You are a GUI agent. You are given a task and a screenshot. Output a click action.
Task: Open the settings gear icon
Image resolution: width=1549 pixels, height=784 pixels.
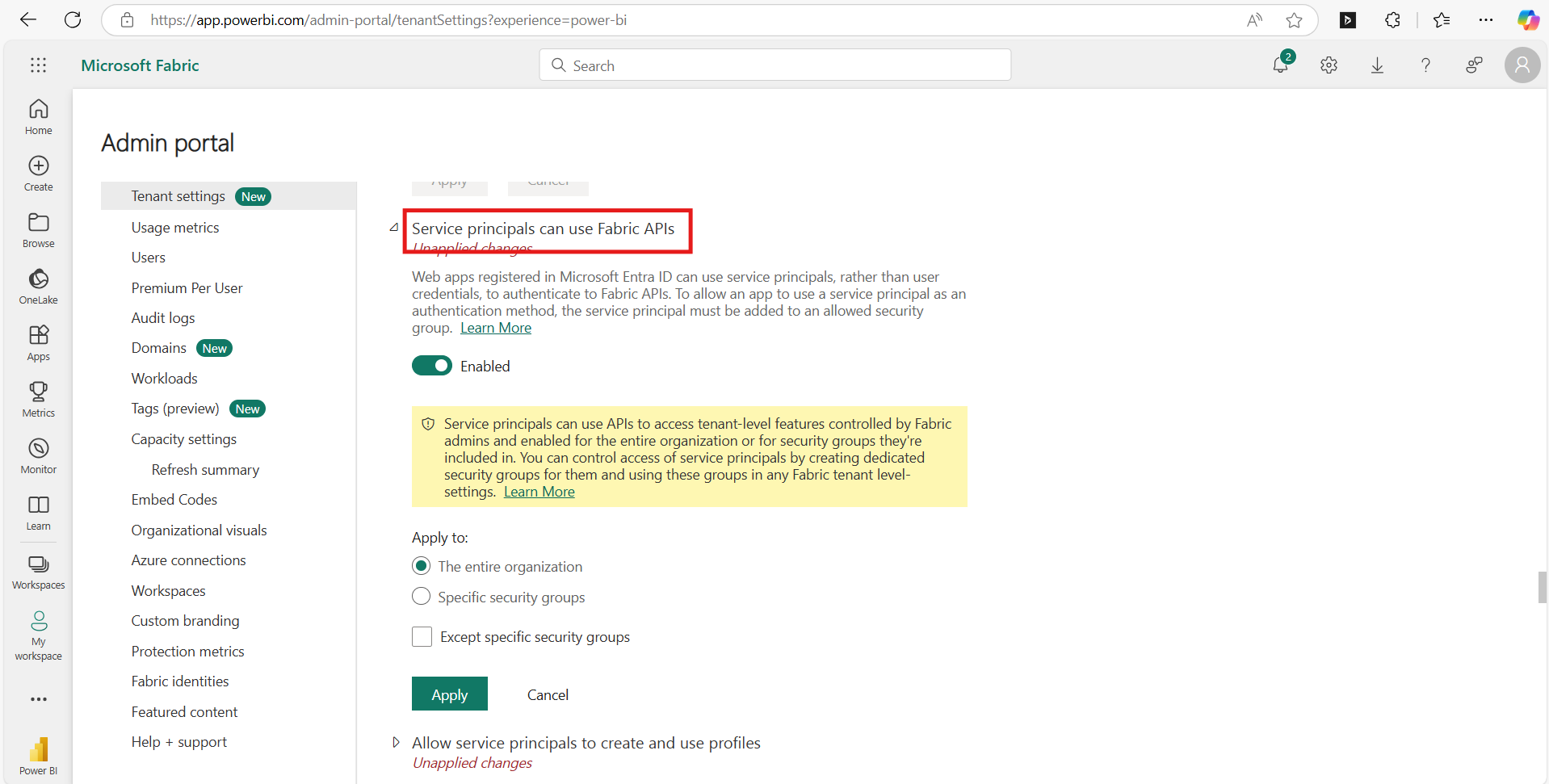(1329, 65)
